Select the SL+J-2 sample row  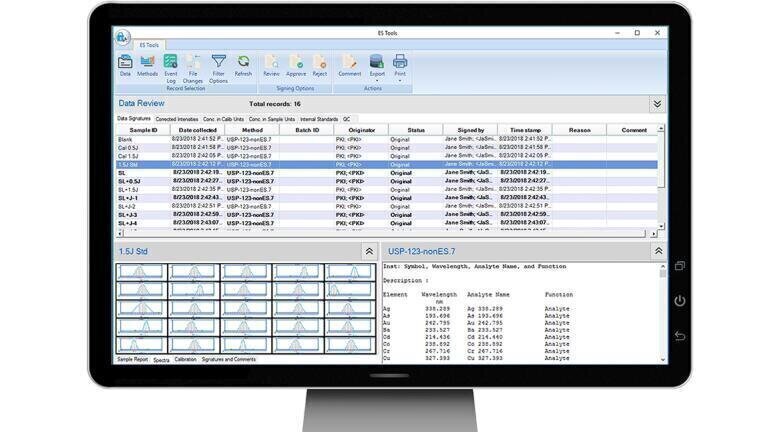click(x=386, y=206)
